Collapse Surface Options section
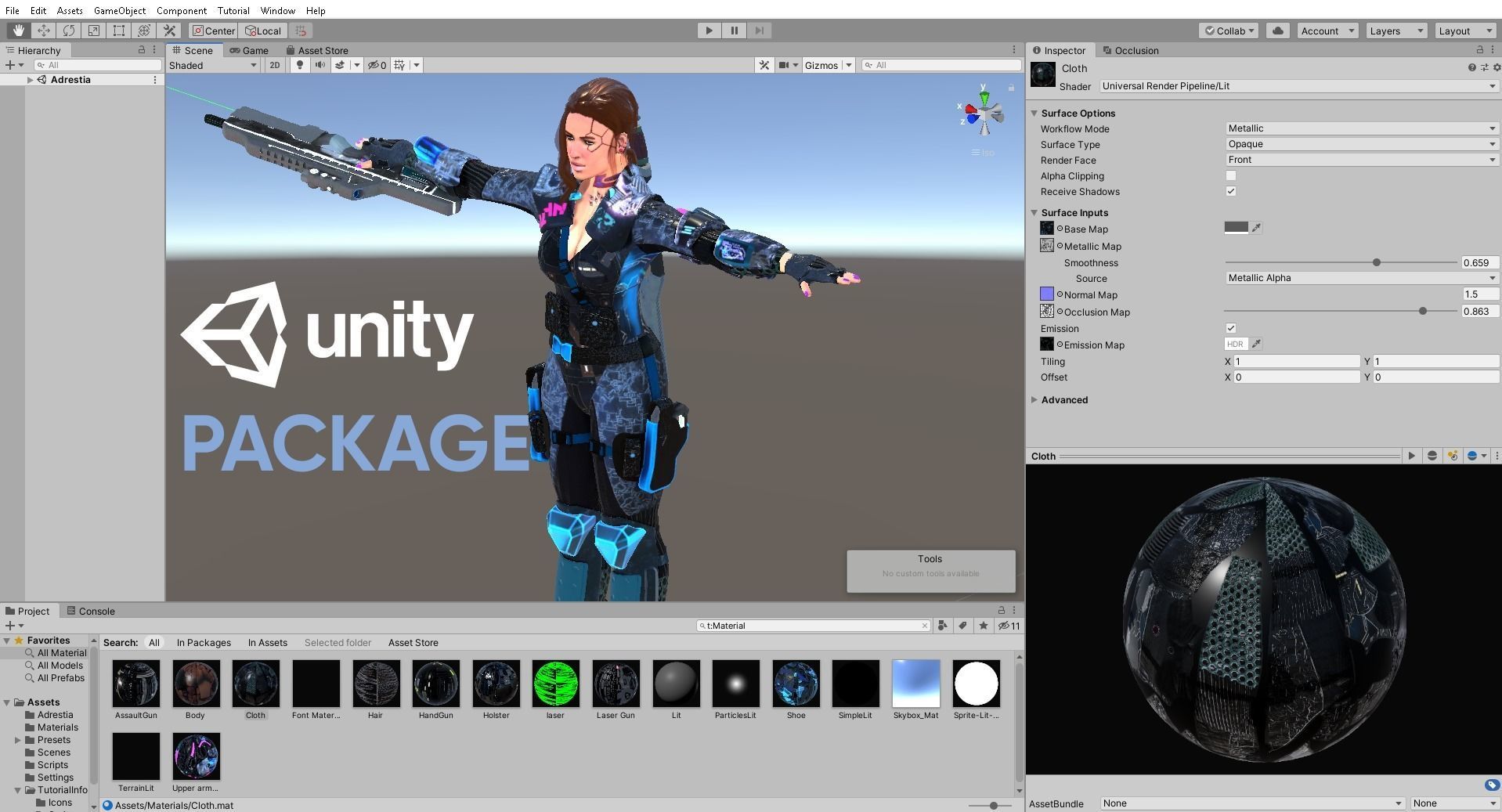The height and width of the screenshot is (812, 1502). tap(1034, 113)
